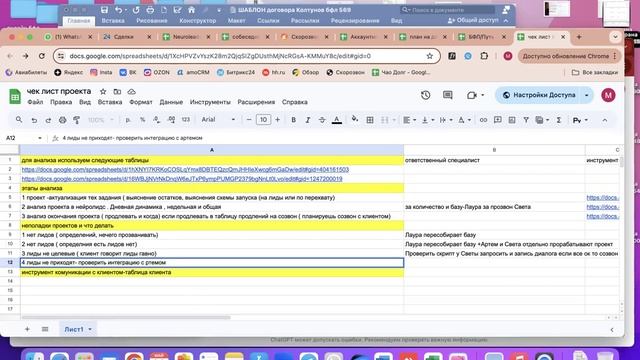Undo the last edit in Sheets toolbar
This screenshot has width=640, height=360.
click(x=34, y=120)
